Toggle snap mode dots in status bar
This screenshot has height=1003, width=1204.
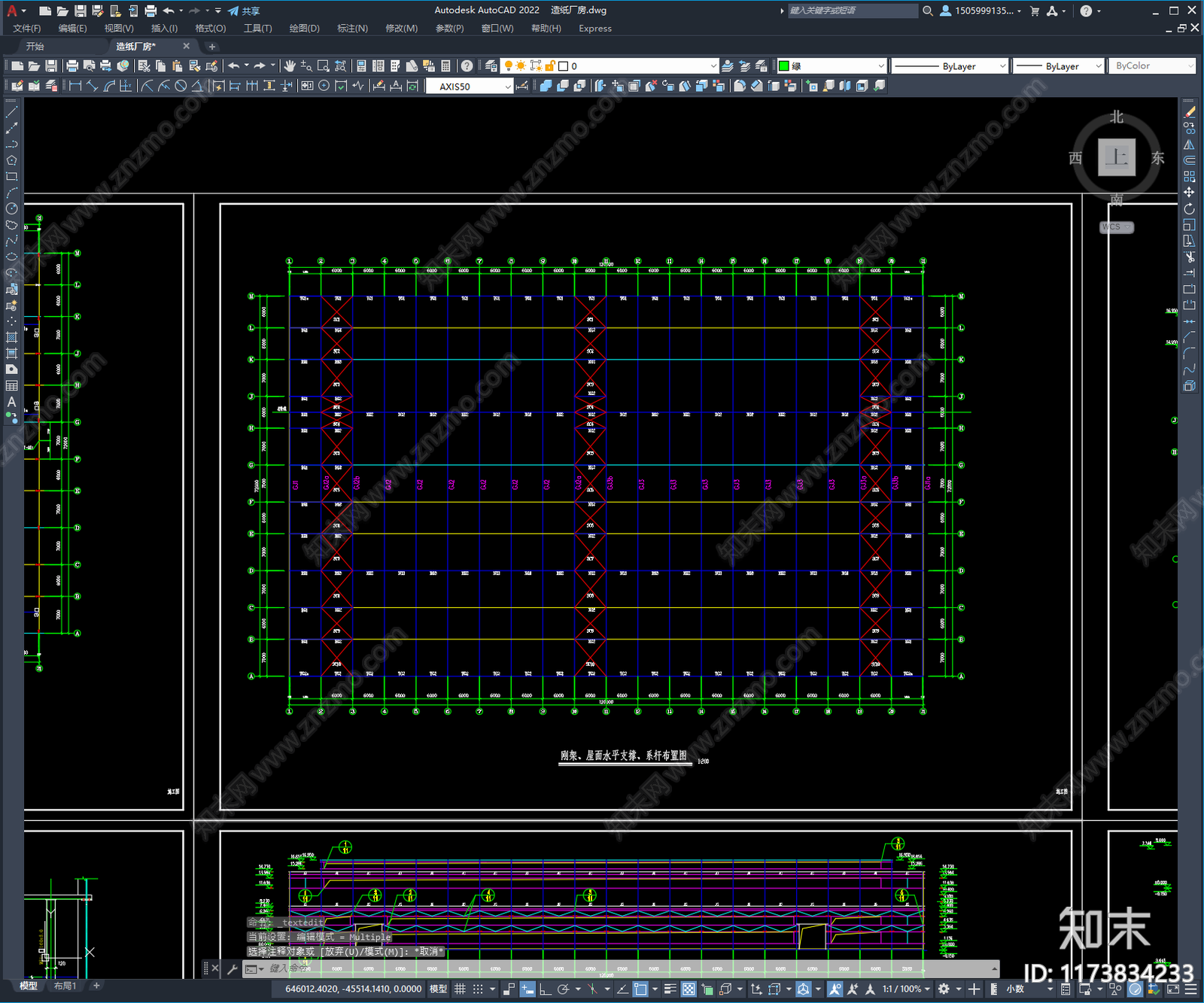[478, 989]
